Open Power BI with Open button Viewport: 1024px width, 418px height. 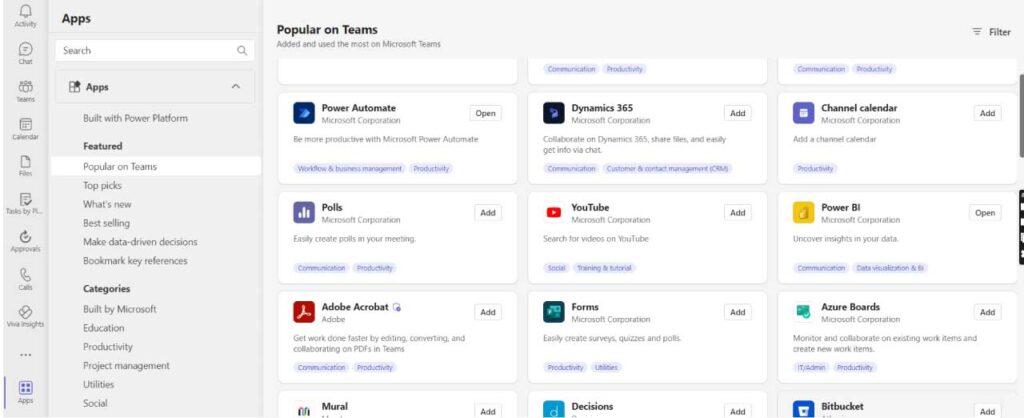[985, 212]
